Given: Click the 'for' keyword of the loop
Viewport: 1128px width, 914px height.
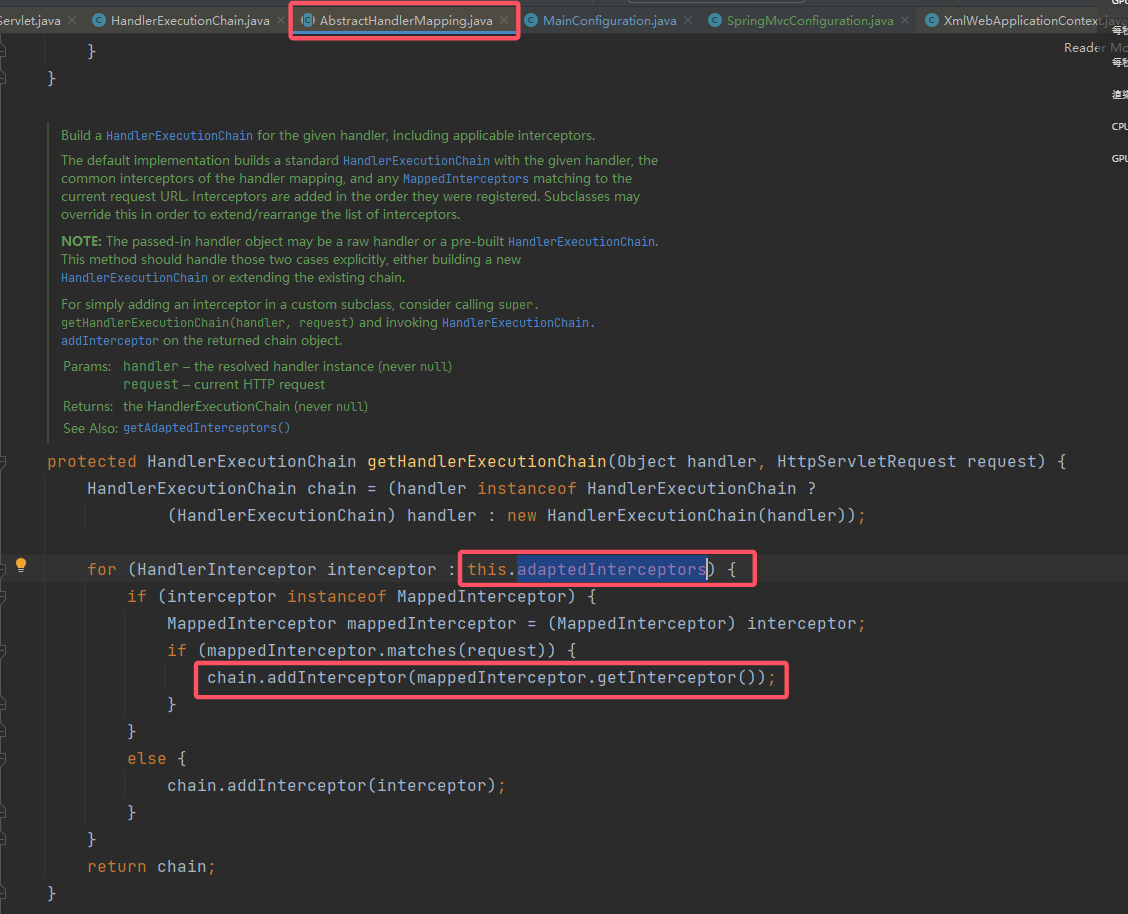Looking at the screenshot, I should click(101, 570).
